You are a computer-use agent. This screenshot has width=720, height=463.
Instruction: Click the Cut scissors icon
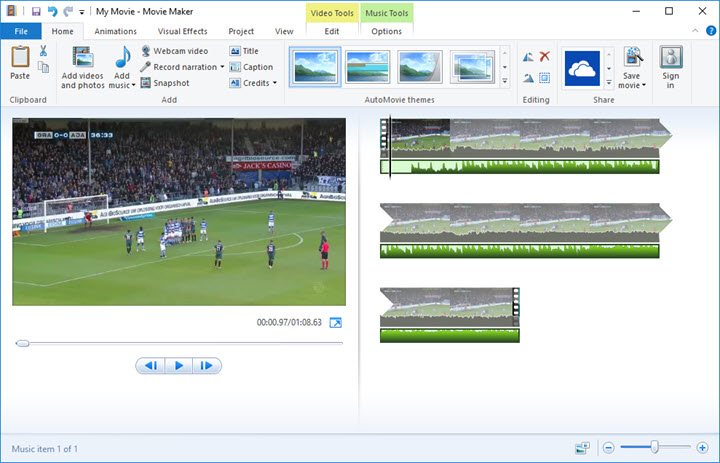[43, 51]
